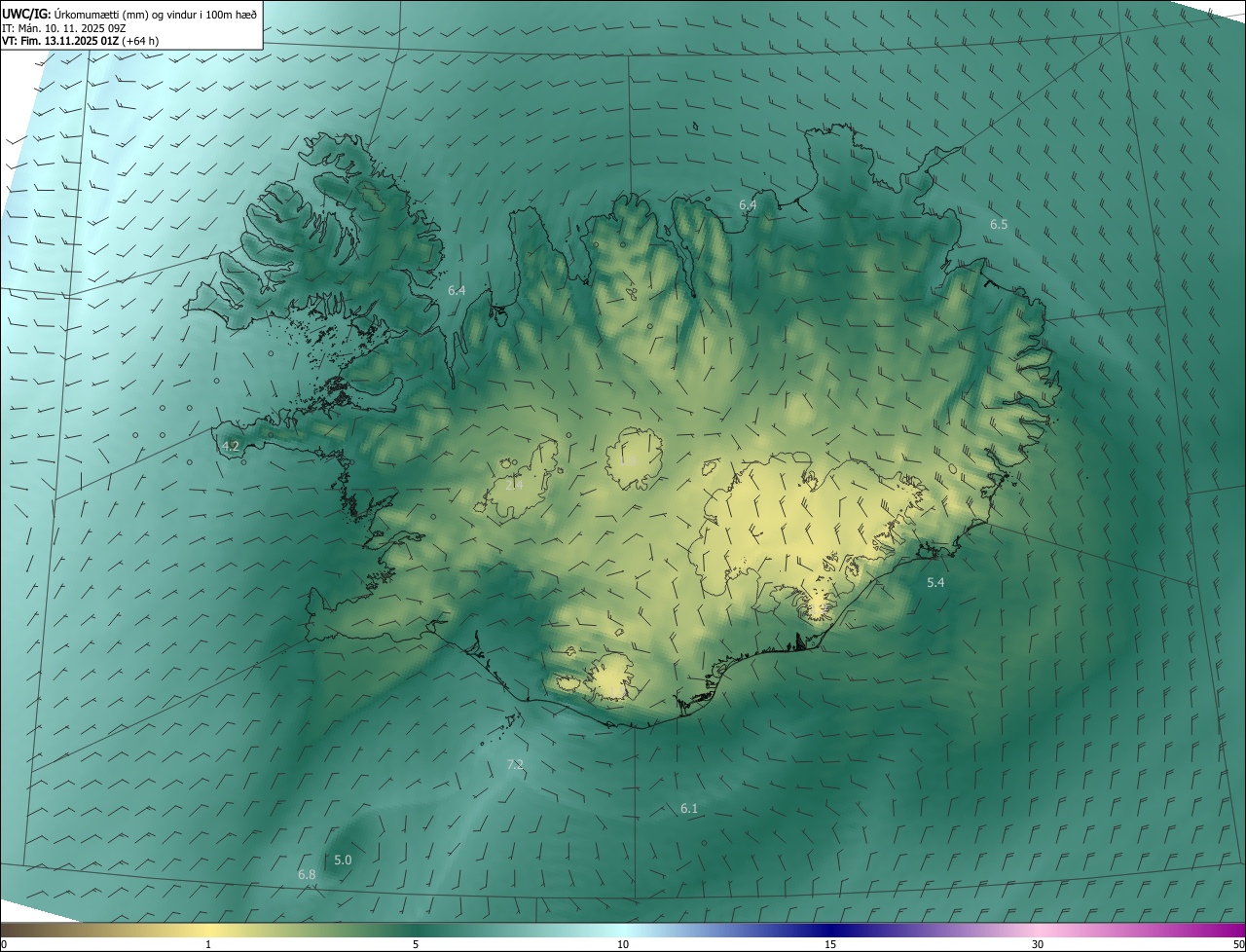Click the 2.4 value on Langjökull glacier
This screenshot has width=1246, height=952.
point(515,484)
